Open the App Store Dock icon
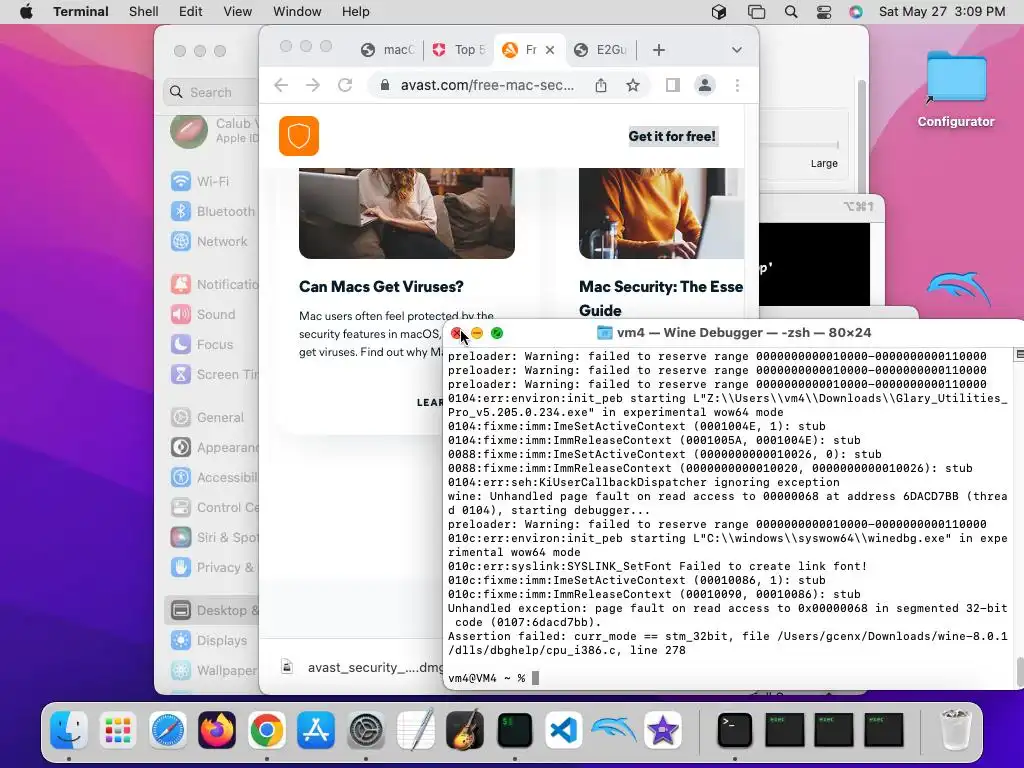The image size is (1024, 768). tap(316, 729)
